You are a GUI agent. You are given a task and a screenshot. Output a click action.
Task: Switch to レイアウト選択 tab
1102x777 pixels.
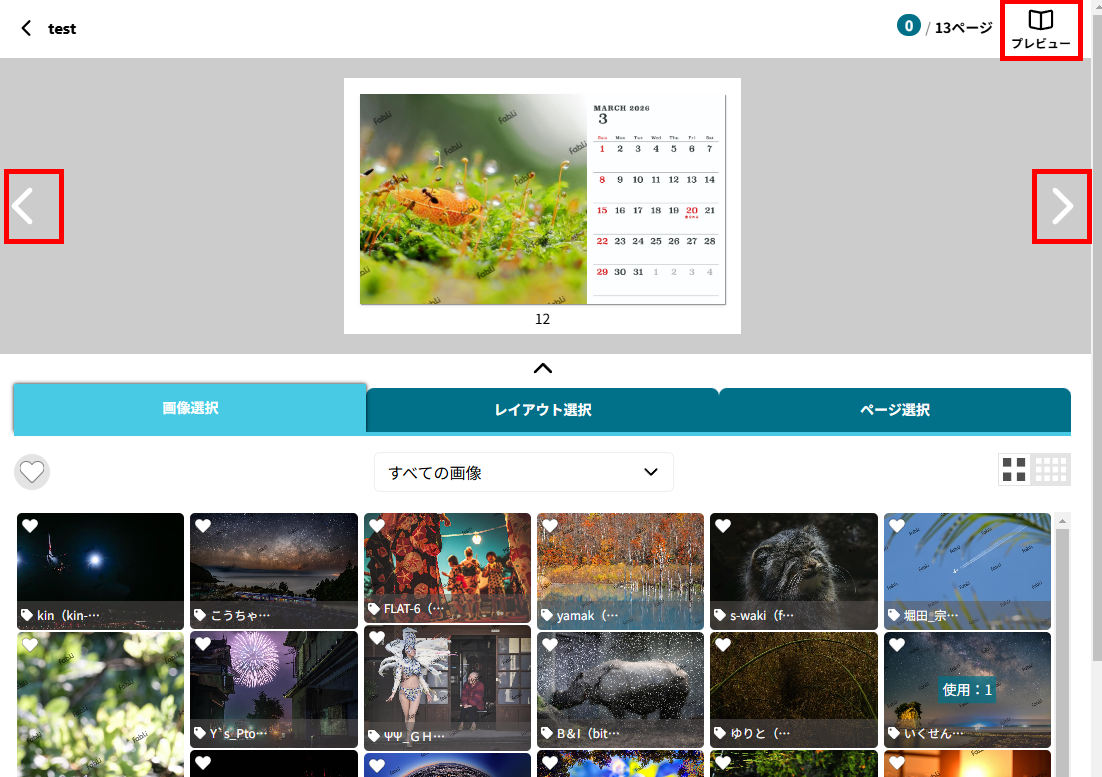tap(542, 410)
